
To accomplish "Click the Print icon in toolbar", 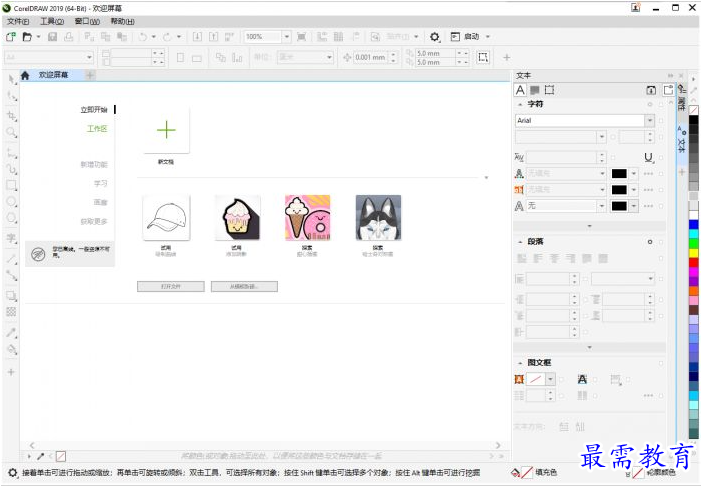I will (x=68, y=37).
